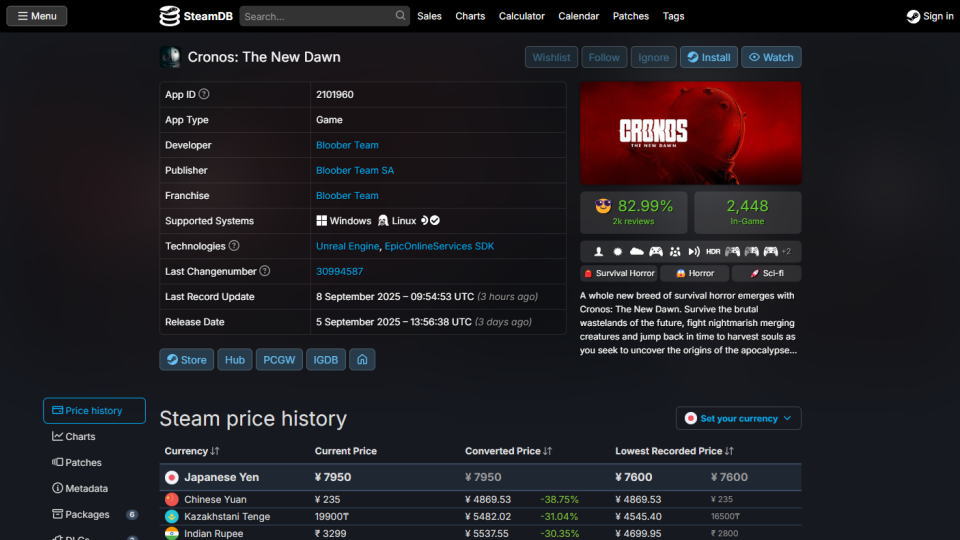Select the Charts sidebar tab

click(x=94, y=437)
